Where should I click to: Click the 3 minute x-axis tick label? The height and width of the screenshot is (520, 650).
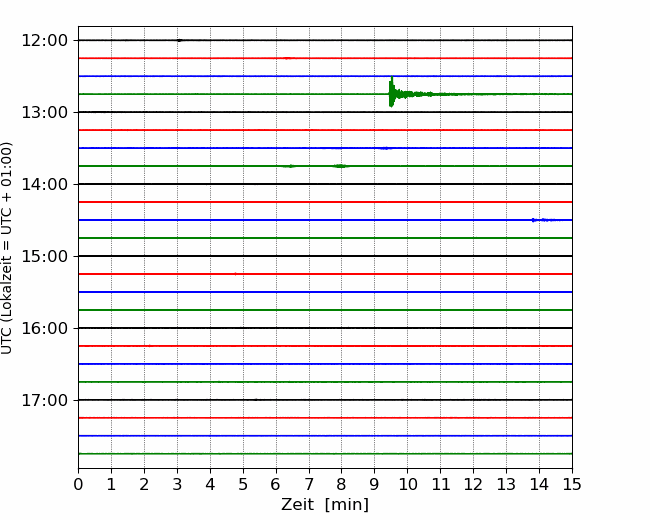177,485
